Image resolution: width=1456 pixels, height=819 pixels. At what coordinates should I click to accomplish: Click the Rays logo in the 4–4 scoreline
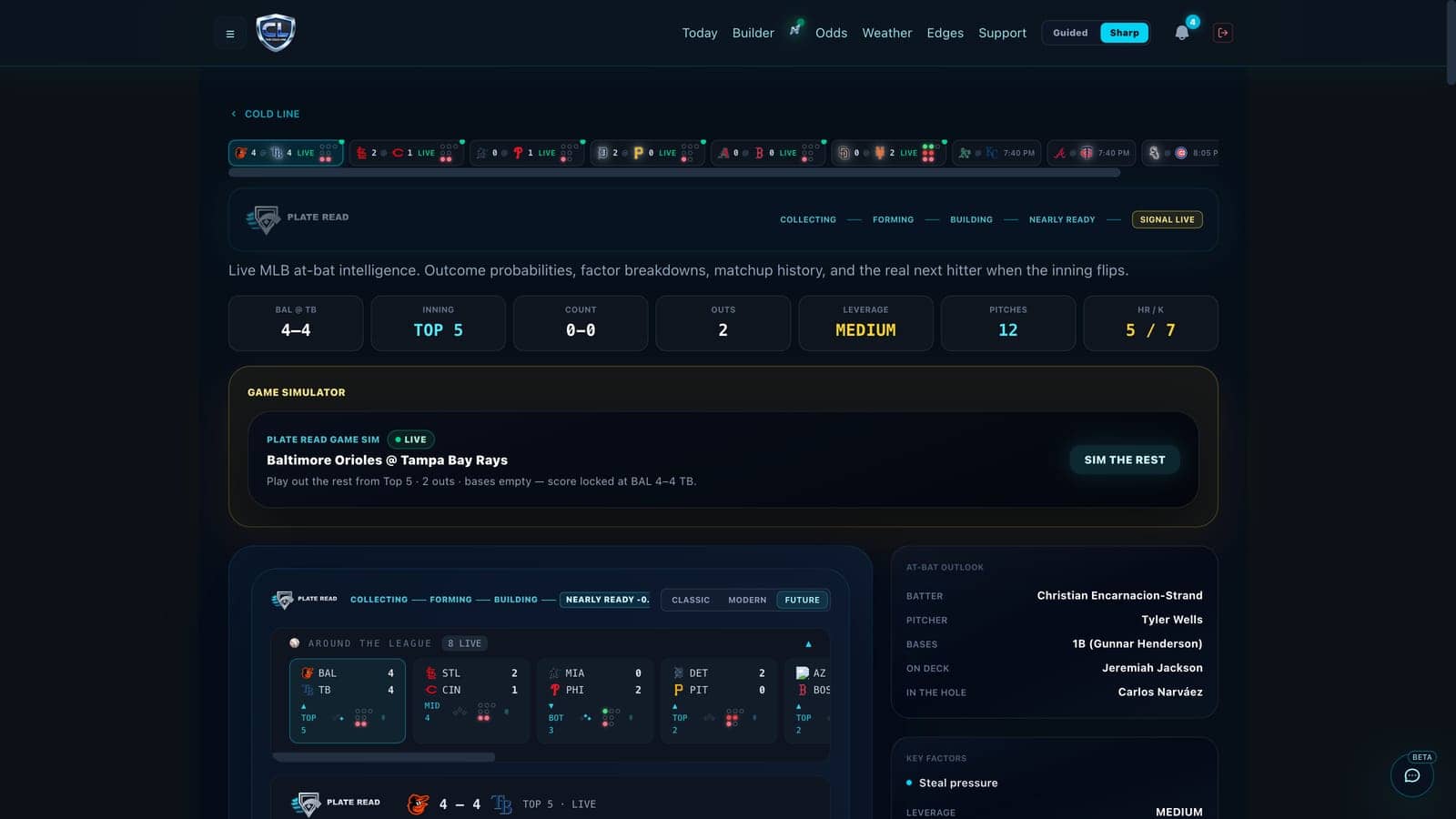[501, 804]
